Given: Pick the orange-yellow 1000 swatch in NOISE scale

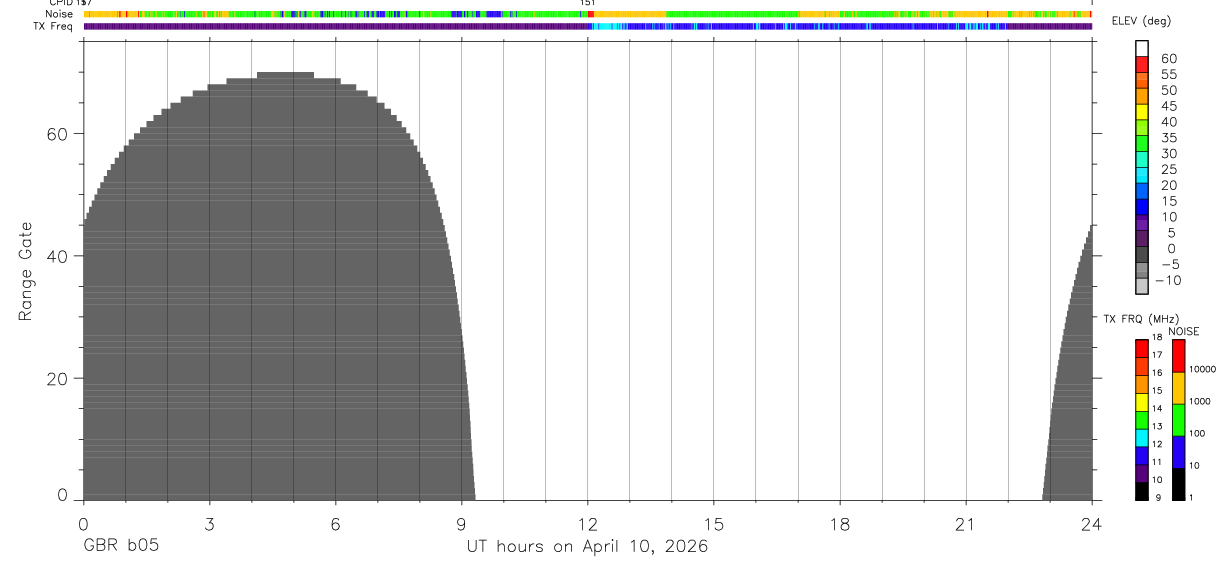Looking at the screenshot, I should click(1178, 388).
